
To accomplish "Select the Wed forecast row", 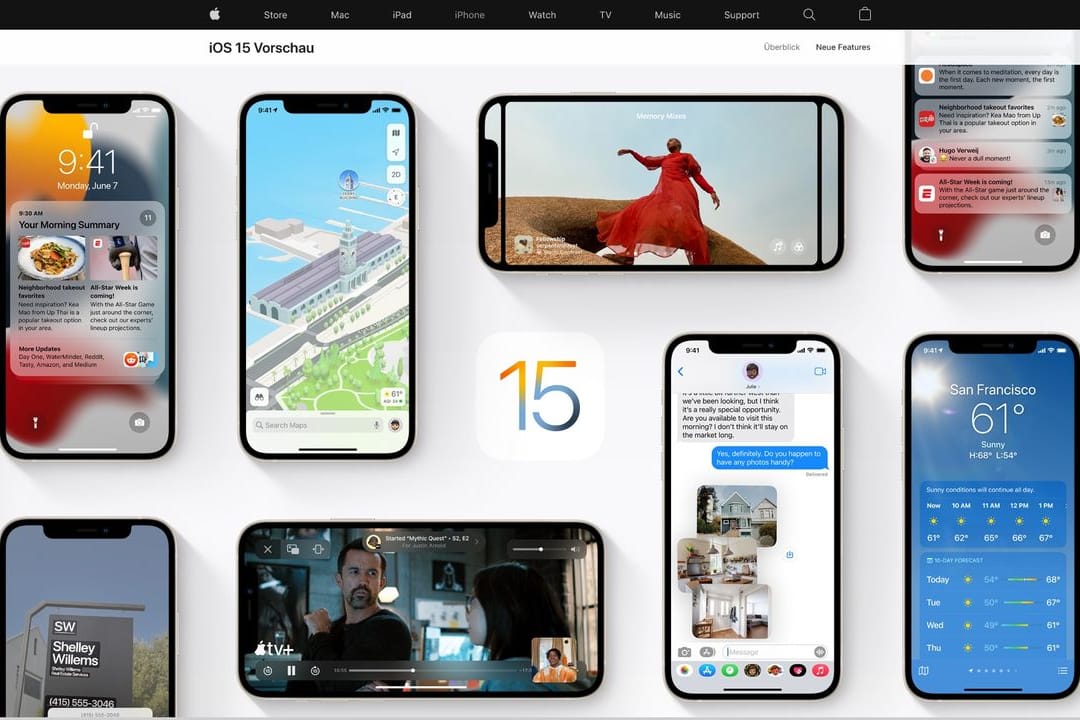I will point(993,625).
